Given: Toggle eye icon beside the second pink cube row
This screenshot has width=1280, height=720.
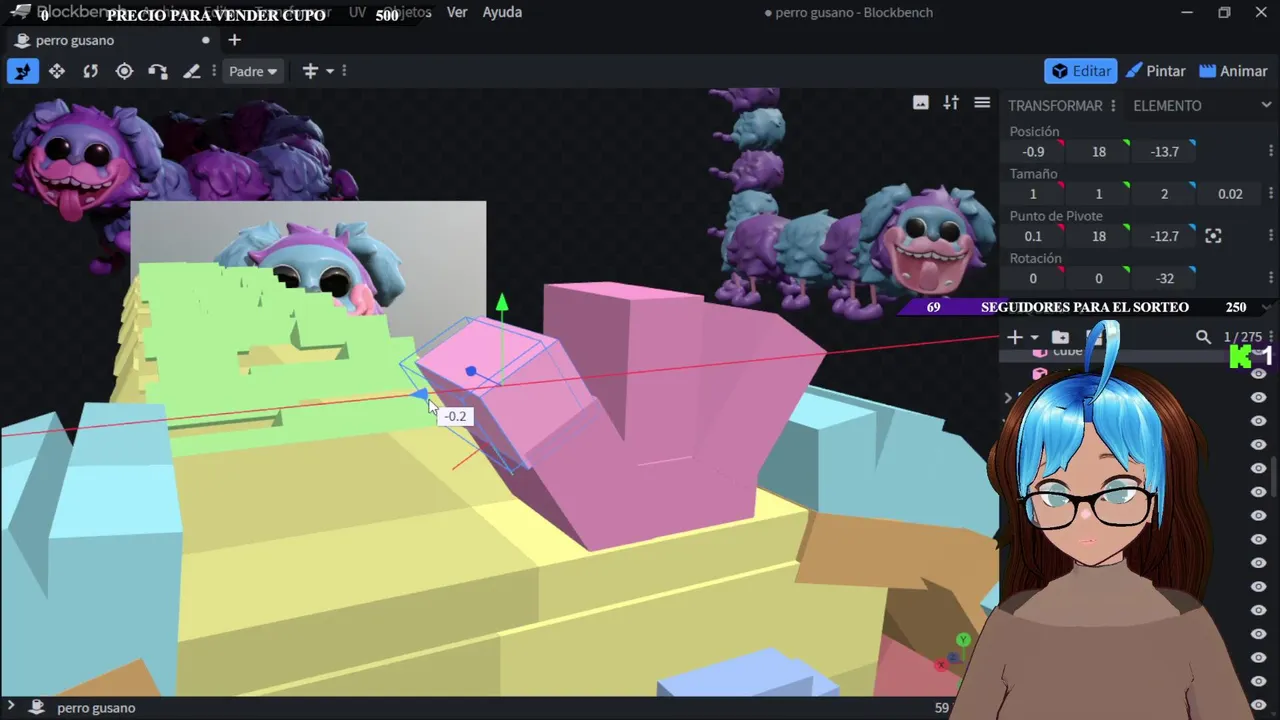Looking at the screenshot, I should click(x=1258, y=373).
